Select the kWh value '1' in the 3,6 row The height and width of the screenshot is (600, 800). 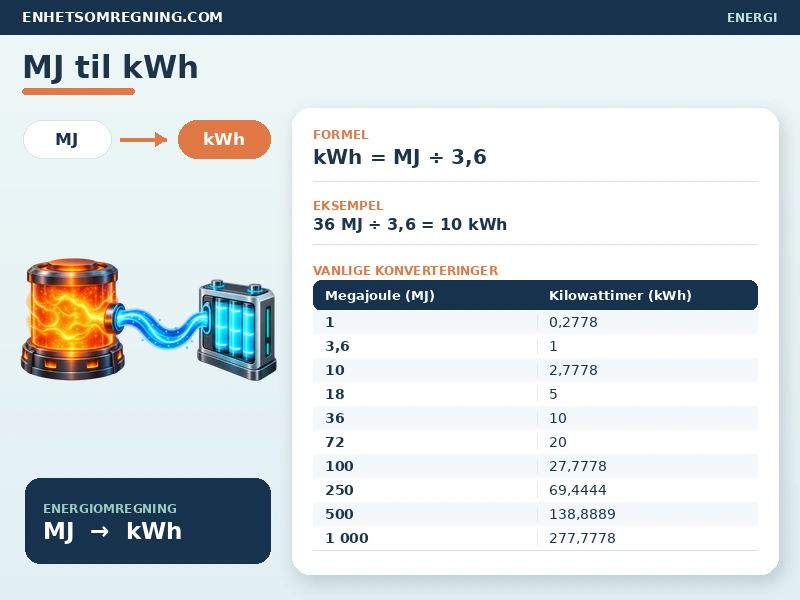[x=553, y=346]
